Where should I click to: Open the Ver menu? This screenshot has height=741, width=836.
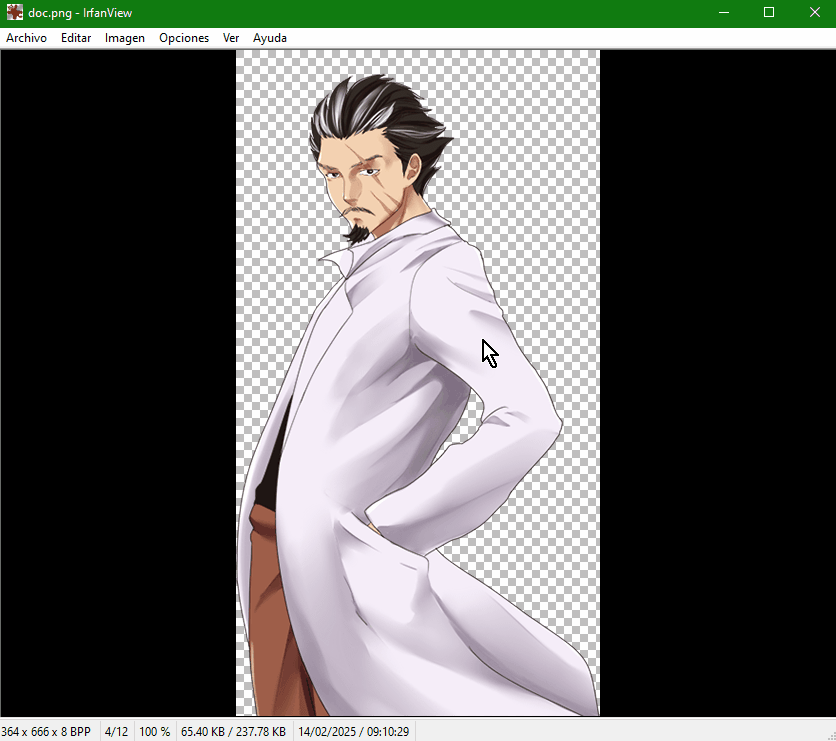pos(231,38)
